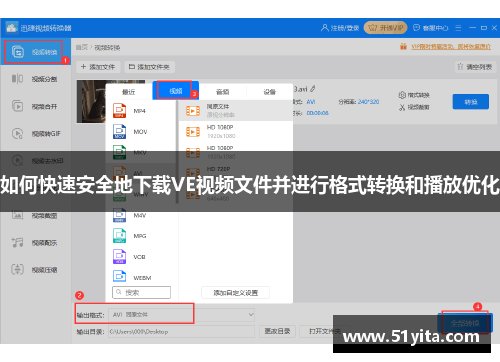The height and width of the screenshot is (362, 500).
Task: Click the 00:00:06 duration value
Action: pos(317,113)
